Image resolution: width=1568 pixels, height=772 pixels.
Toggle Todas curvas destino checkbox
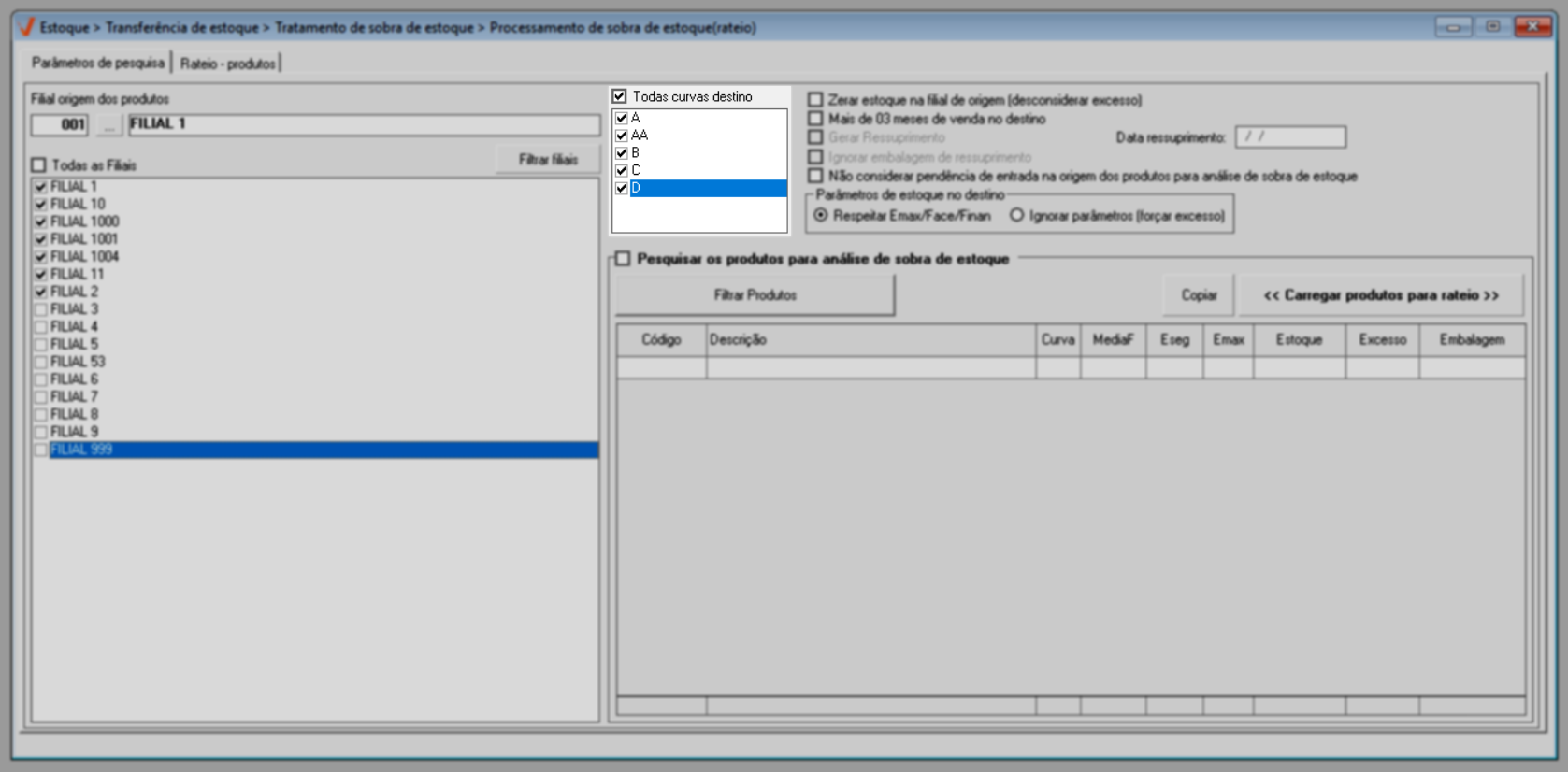(x=619, y=96)
